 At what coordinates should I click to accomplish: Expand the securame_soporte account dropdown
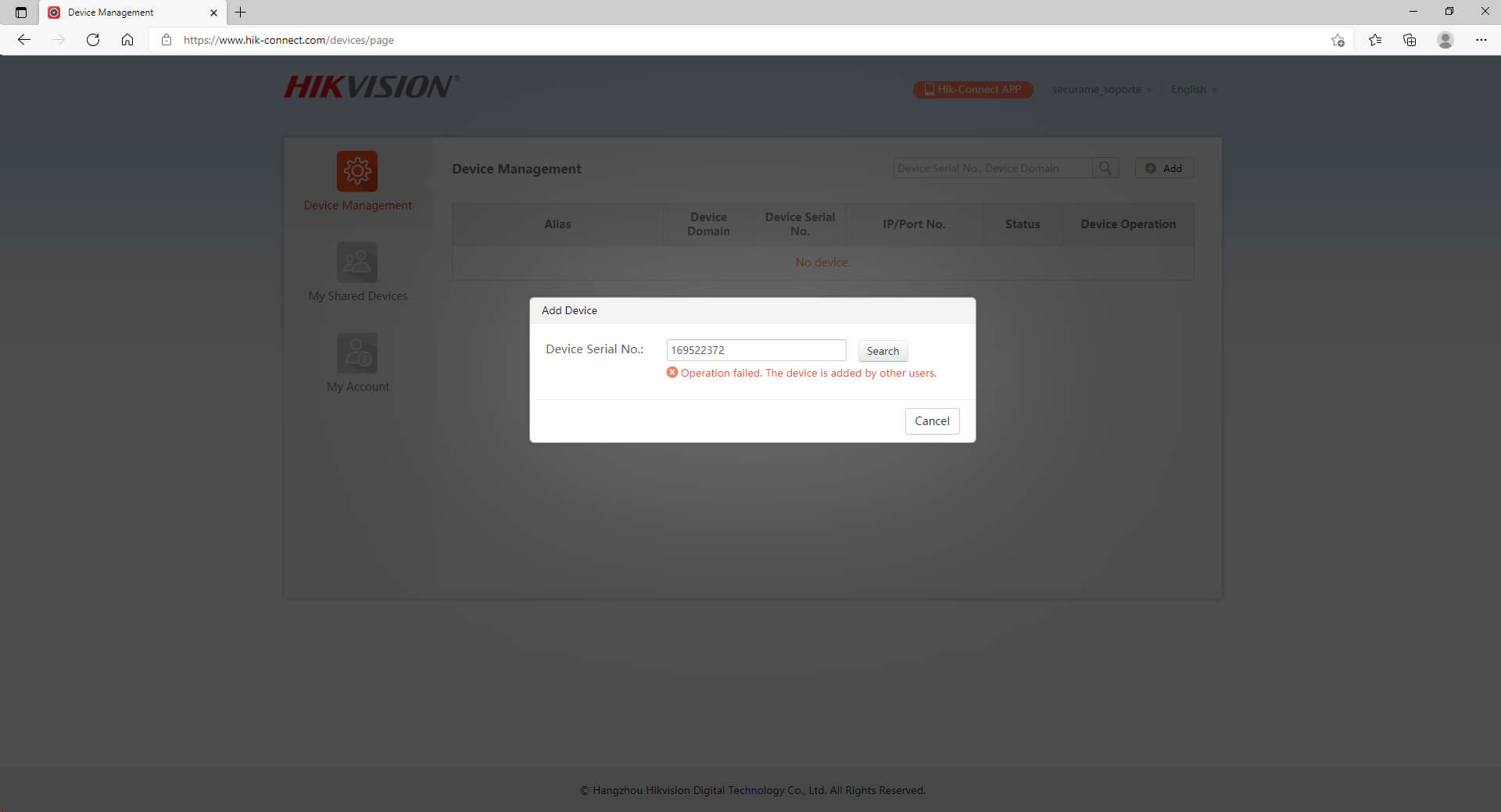point(1102,89)
